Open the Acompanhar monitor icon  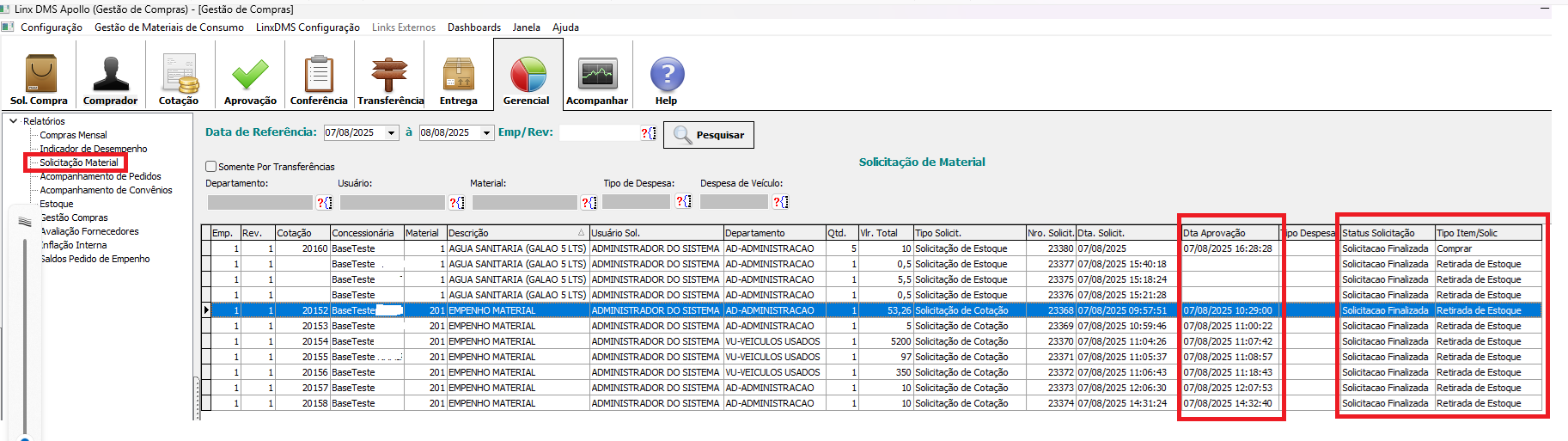tap(597, 75)
